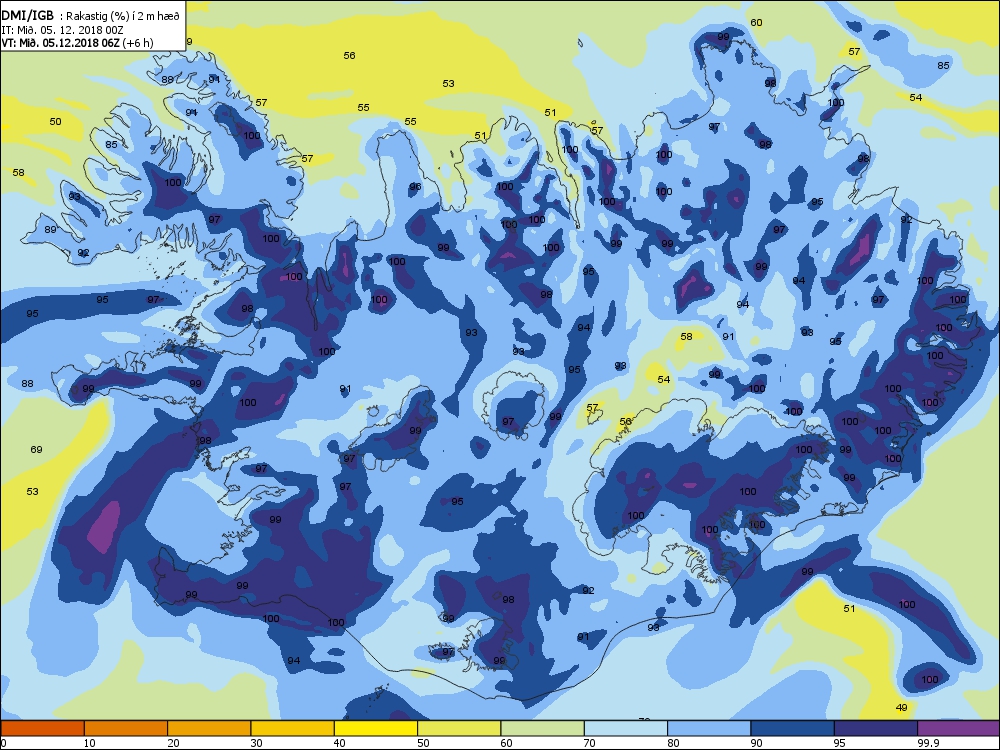Click the '89' humidity value on the map
This screenshot has height=750, width=1000.
[x=50, y=230]
